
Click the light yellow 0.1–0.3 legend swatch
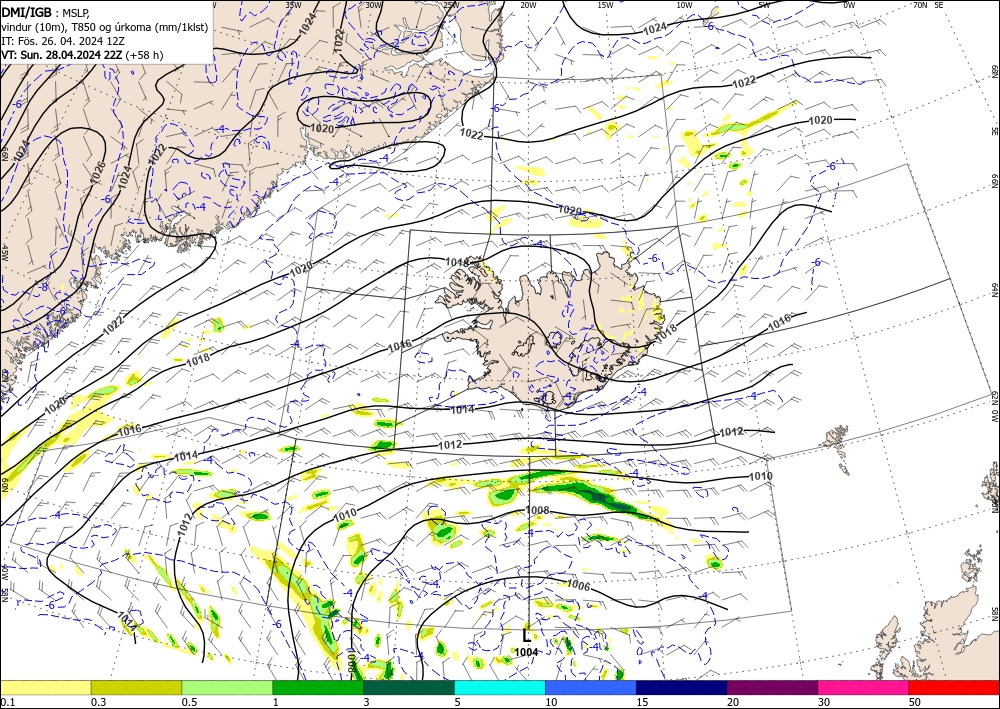coord(45,687)
